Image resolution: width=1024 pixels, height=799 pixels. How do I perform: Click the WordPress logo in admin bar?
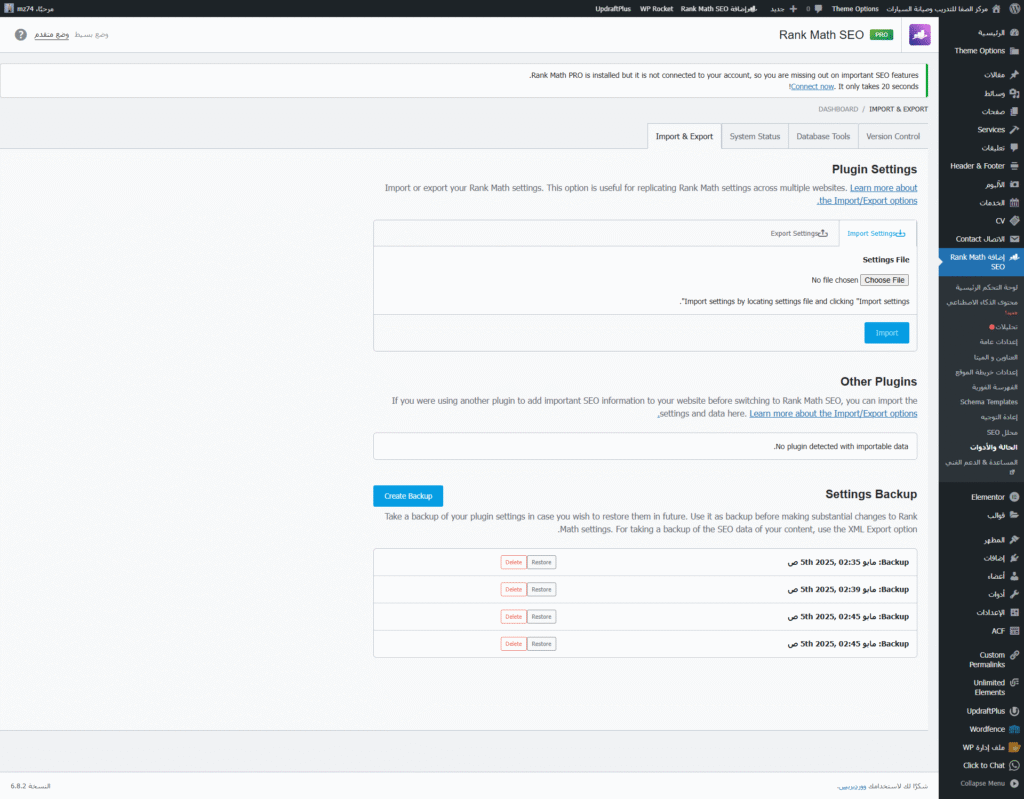tap(1014, 8)
